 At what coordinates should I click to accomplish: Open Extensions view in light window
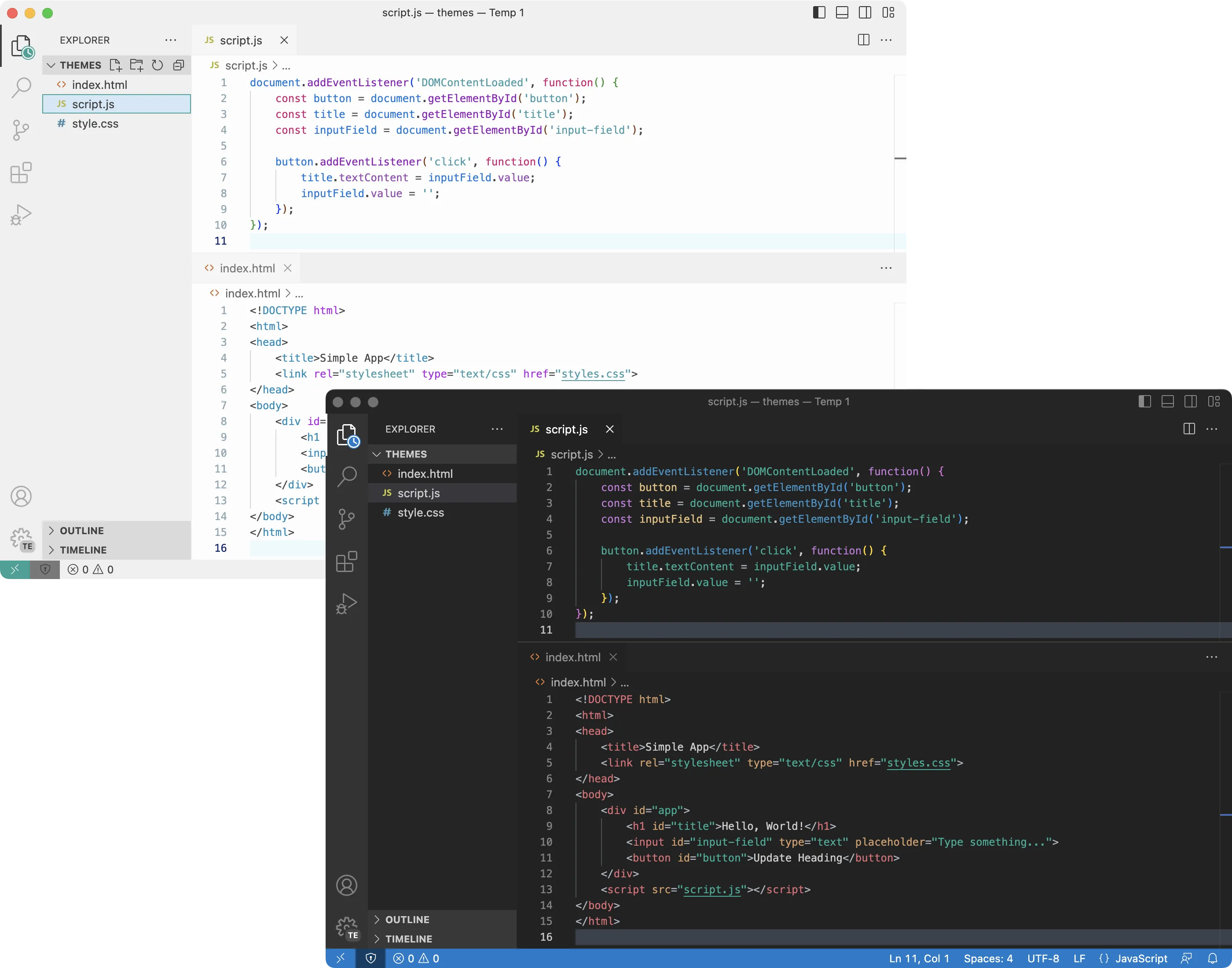click(21, 173)
